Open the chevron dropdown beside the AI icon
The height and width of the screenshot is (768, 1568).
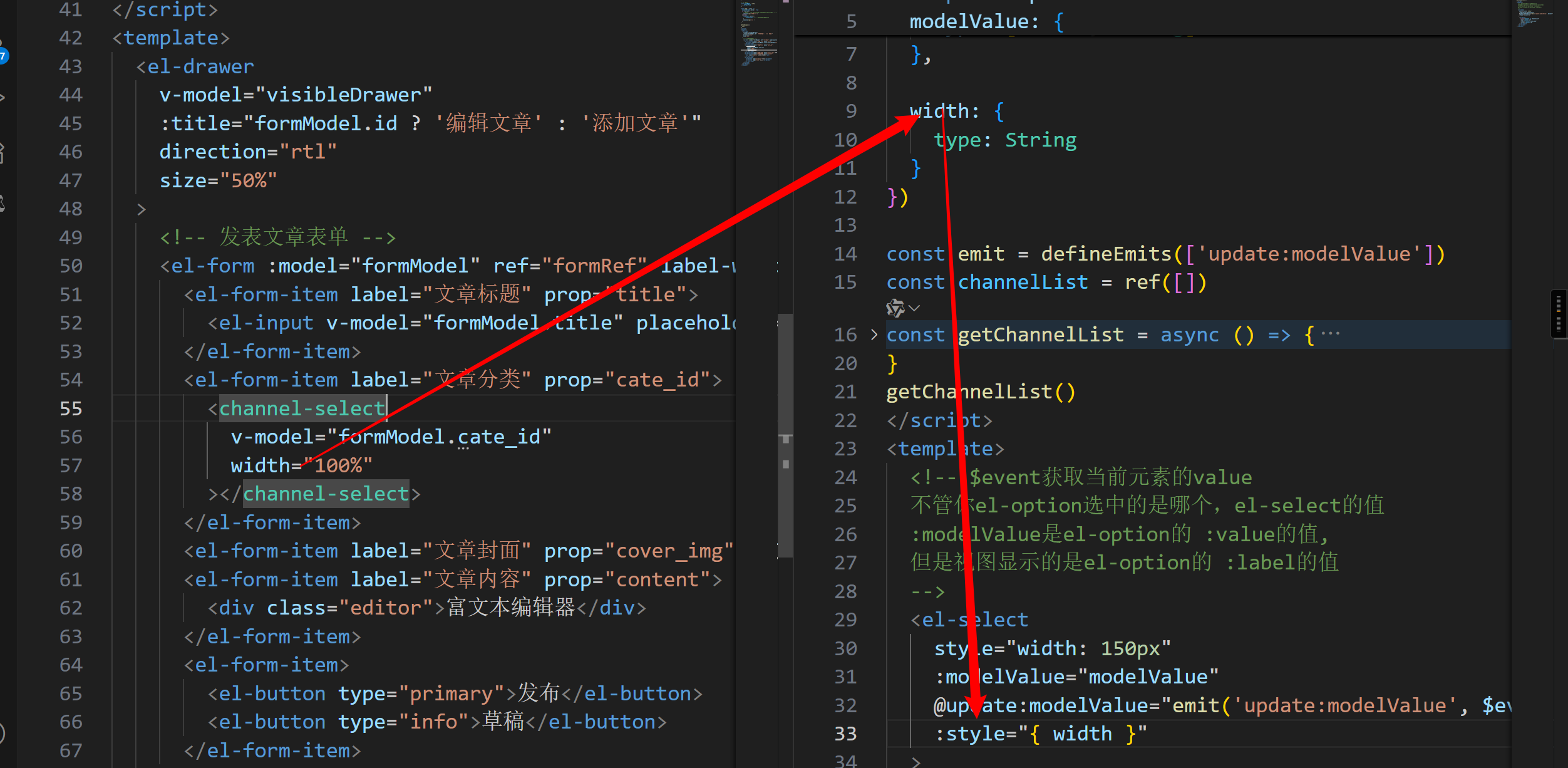pyautogui.click(x=914, y=308)
